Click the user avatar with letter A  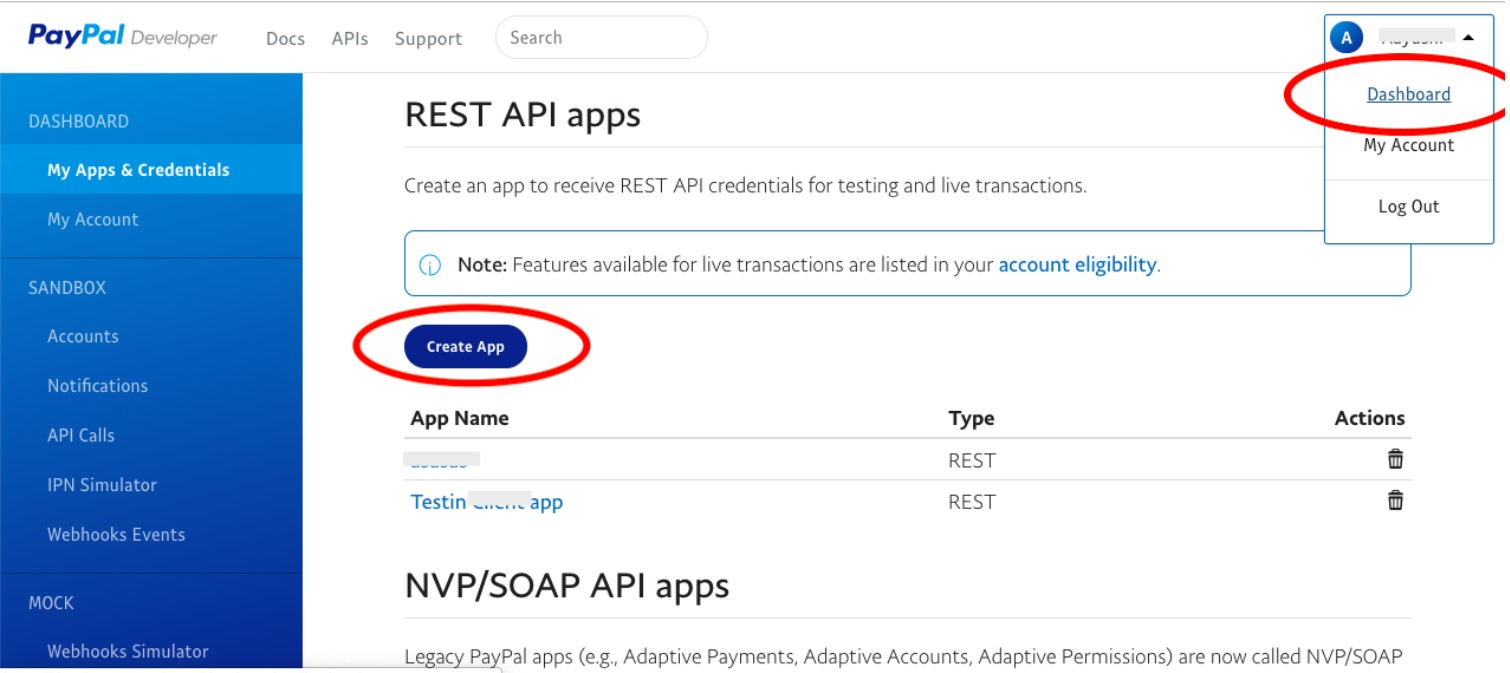1346,38
